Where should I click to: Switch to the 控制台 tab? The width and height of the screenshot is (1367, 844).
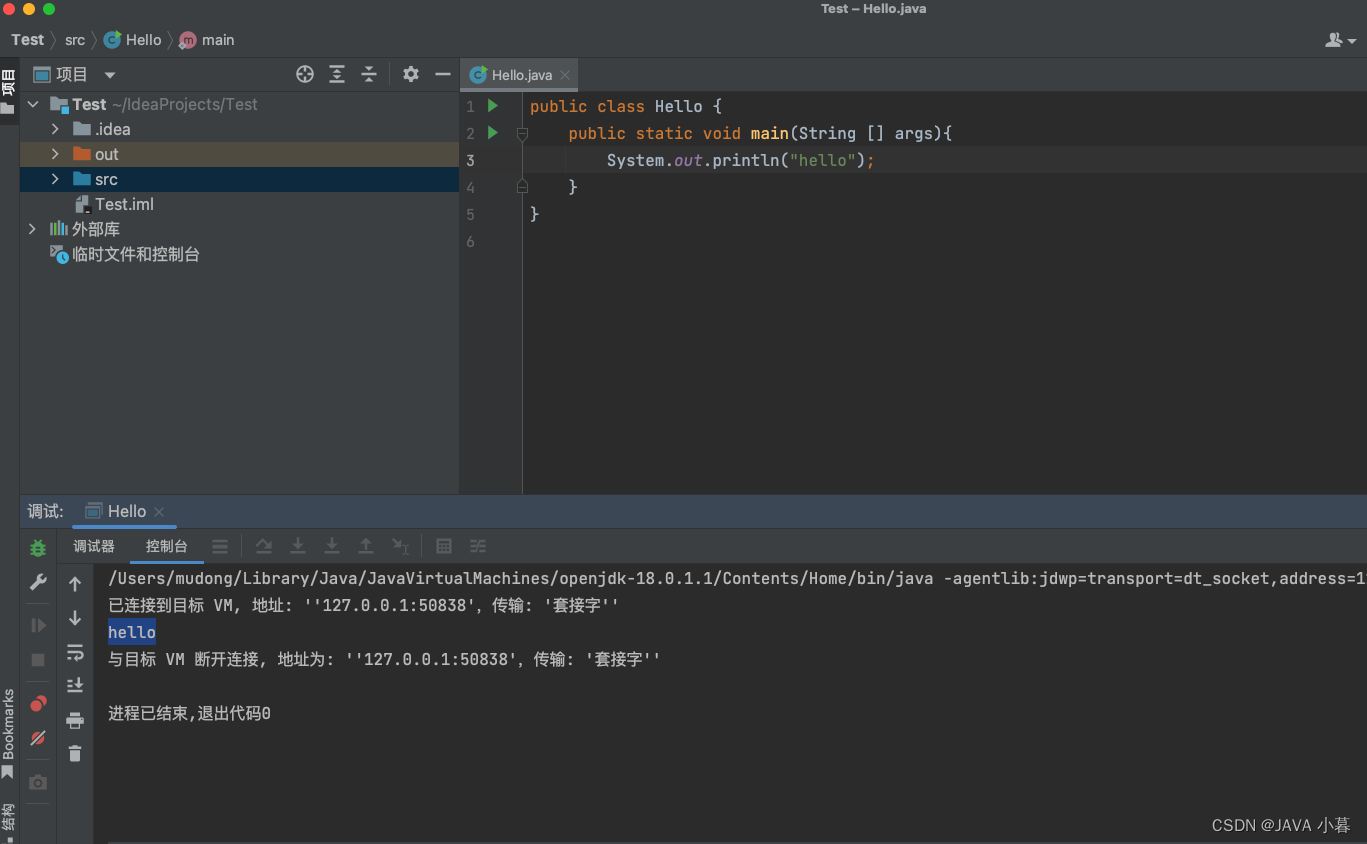[x=166, y=546]
